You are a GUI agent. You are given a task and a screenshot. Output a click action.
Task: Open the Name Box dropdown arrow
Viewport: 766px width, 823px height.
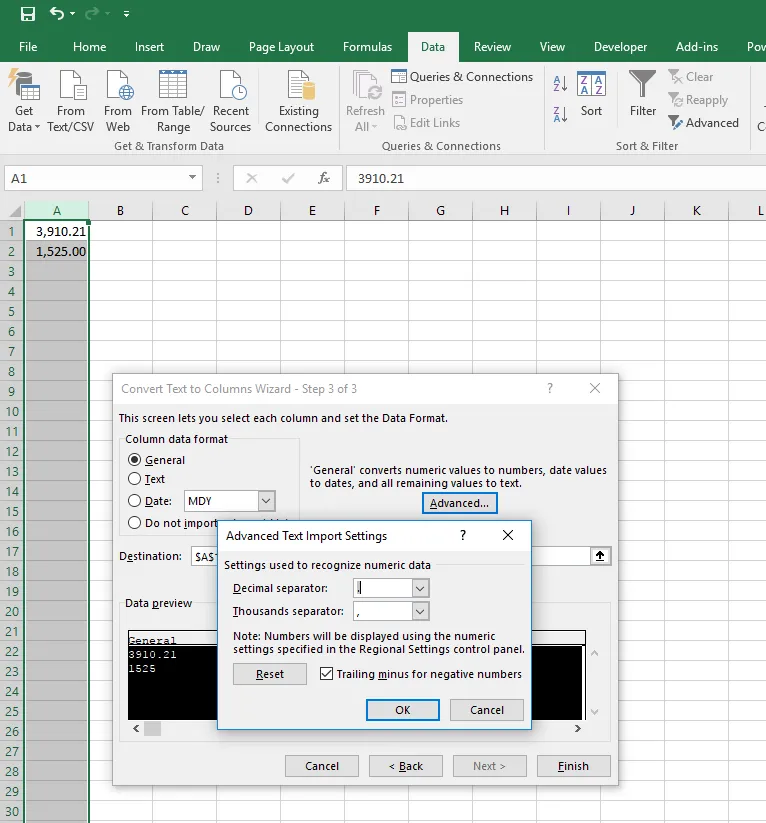pos(193,178)
